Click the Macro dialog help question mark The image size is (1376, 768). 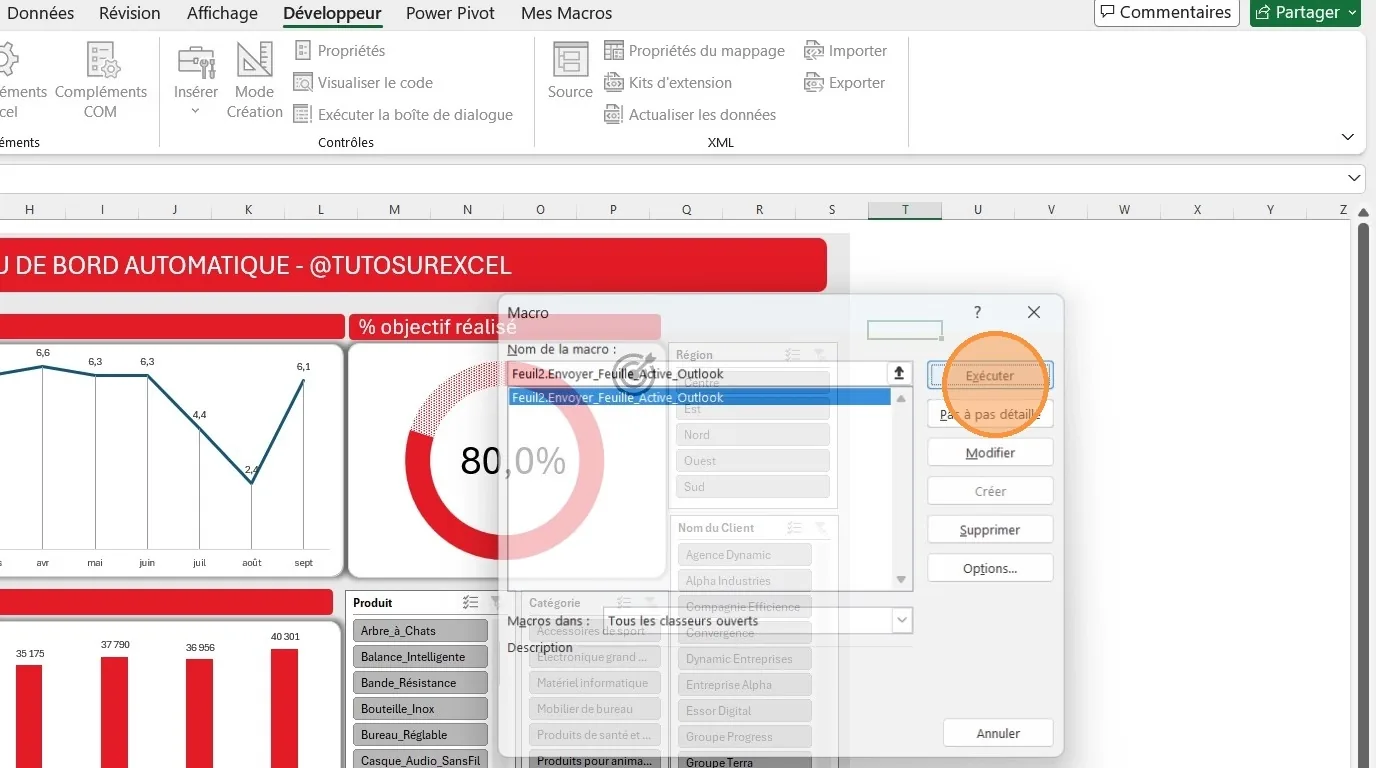978,313
